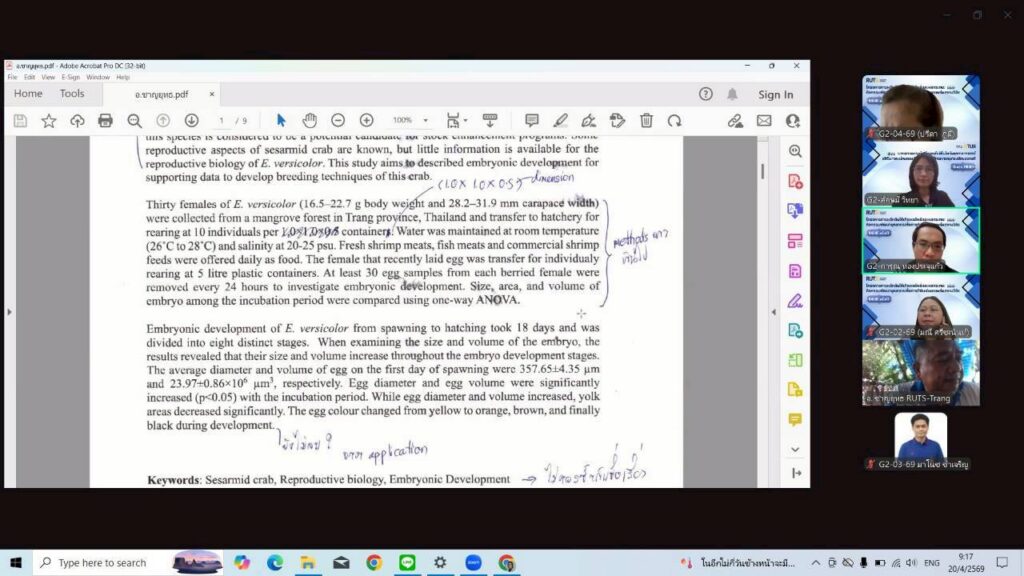1024x576 pixels.
Task: Open the Fill & Sign tool in sidebar
Action: [x=795, y=300]
